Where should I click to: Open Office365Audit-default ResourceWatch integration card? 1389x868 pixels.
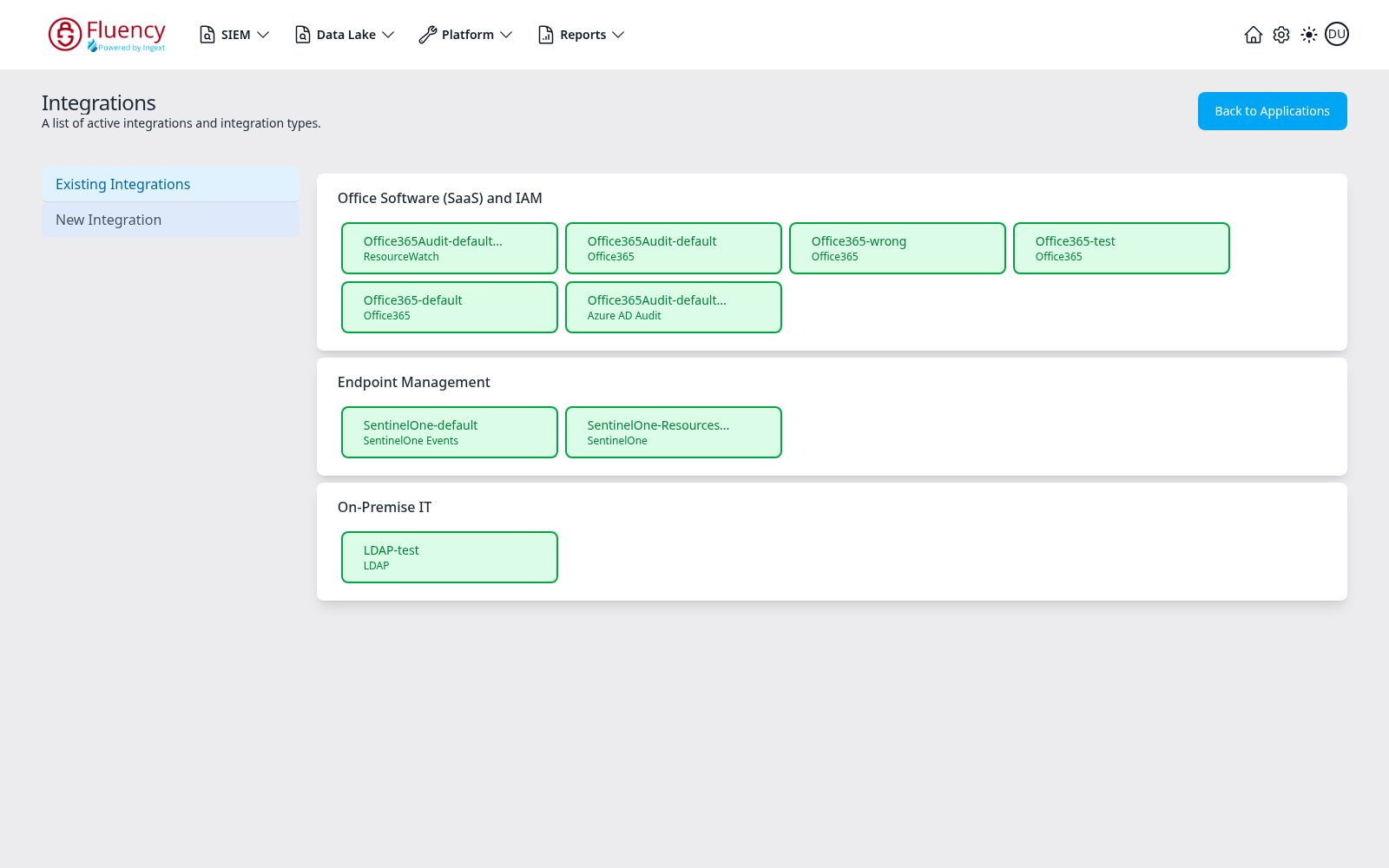click(450, 248)
